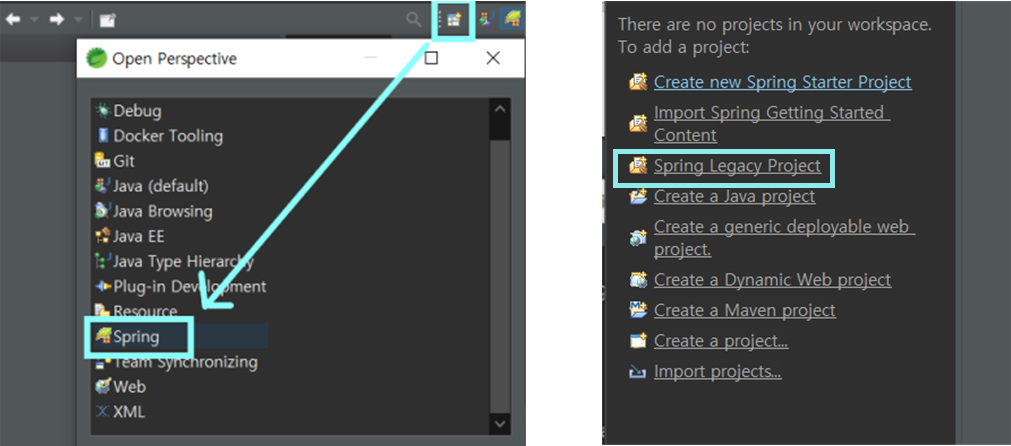Click the search magnifier icon in toolbar
The width and height of the screenshot is (1011, 446).
(413, 19)
